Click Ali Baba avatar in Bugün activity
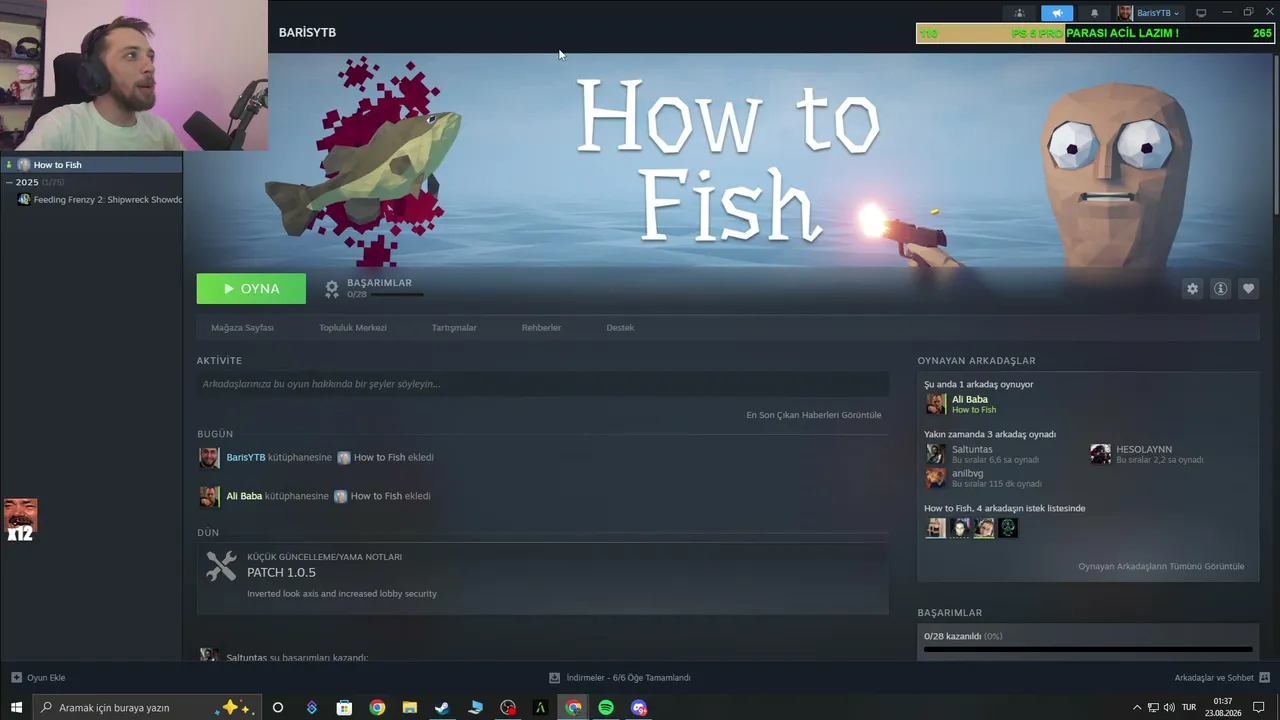 click(209, 496)
